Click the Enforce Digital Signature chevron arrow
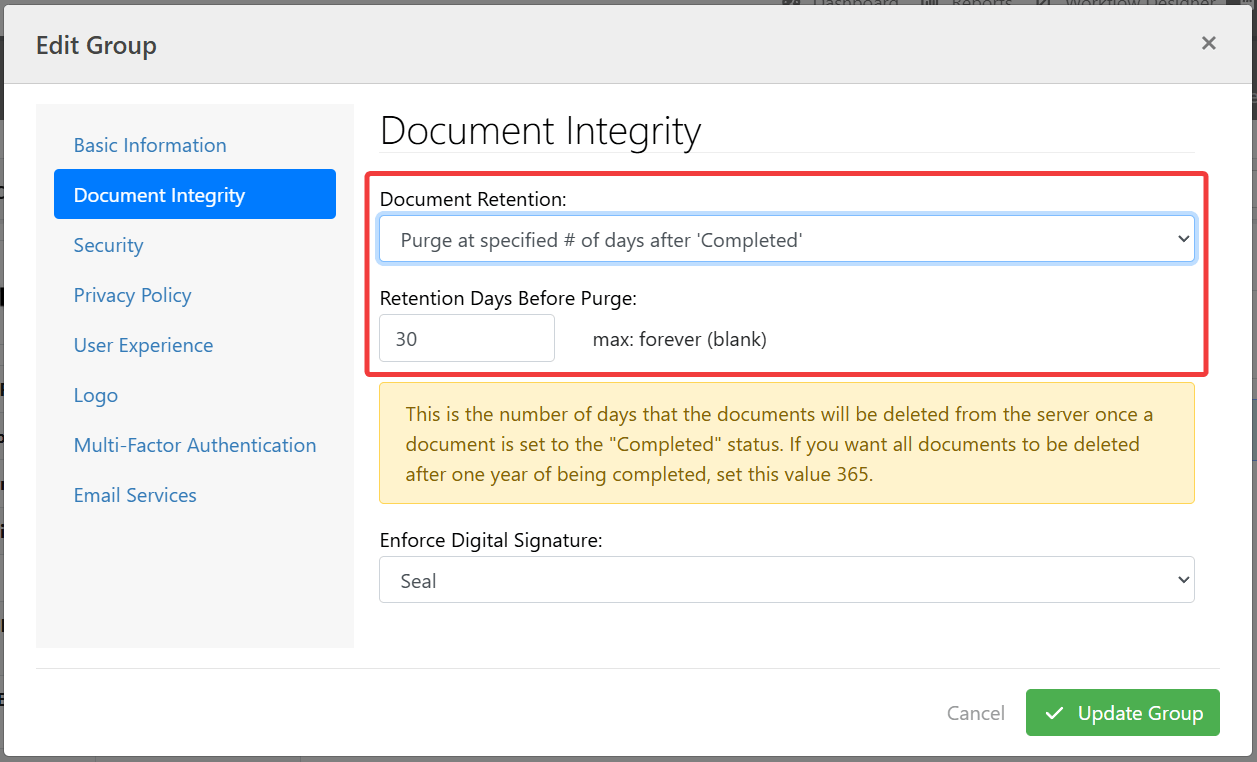Image resolution: width=1257 pixels, height=762 pixels. tap(1183, 581)
